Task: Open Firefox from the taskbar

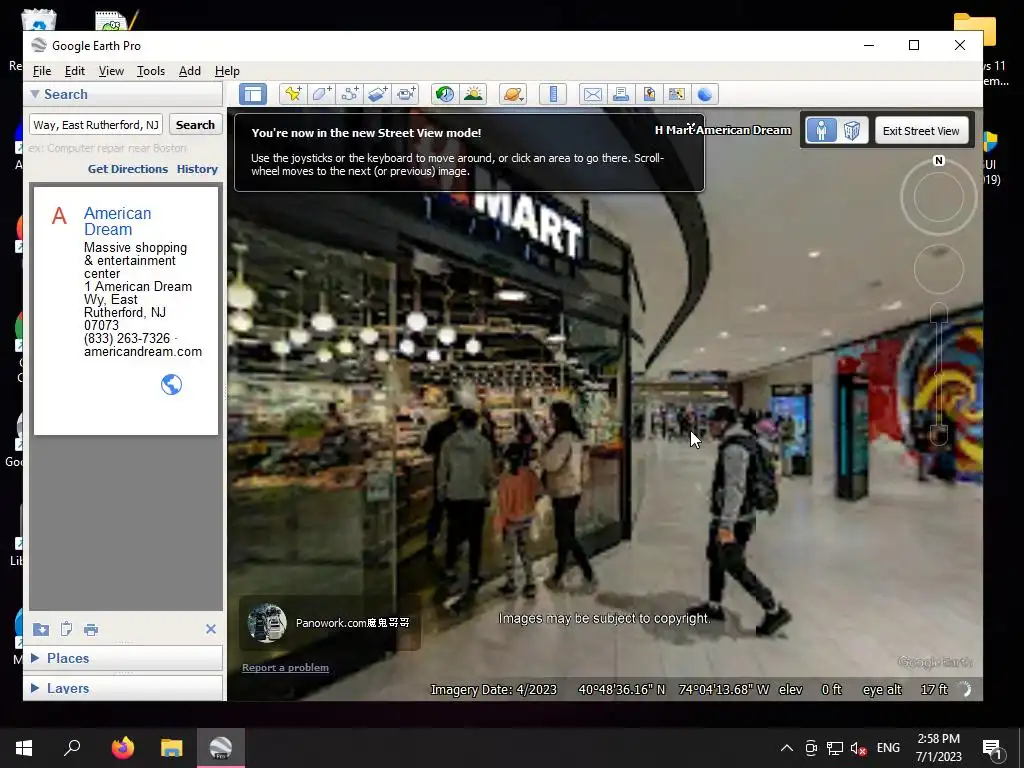Action: point(123,748)
